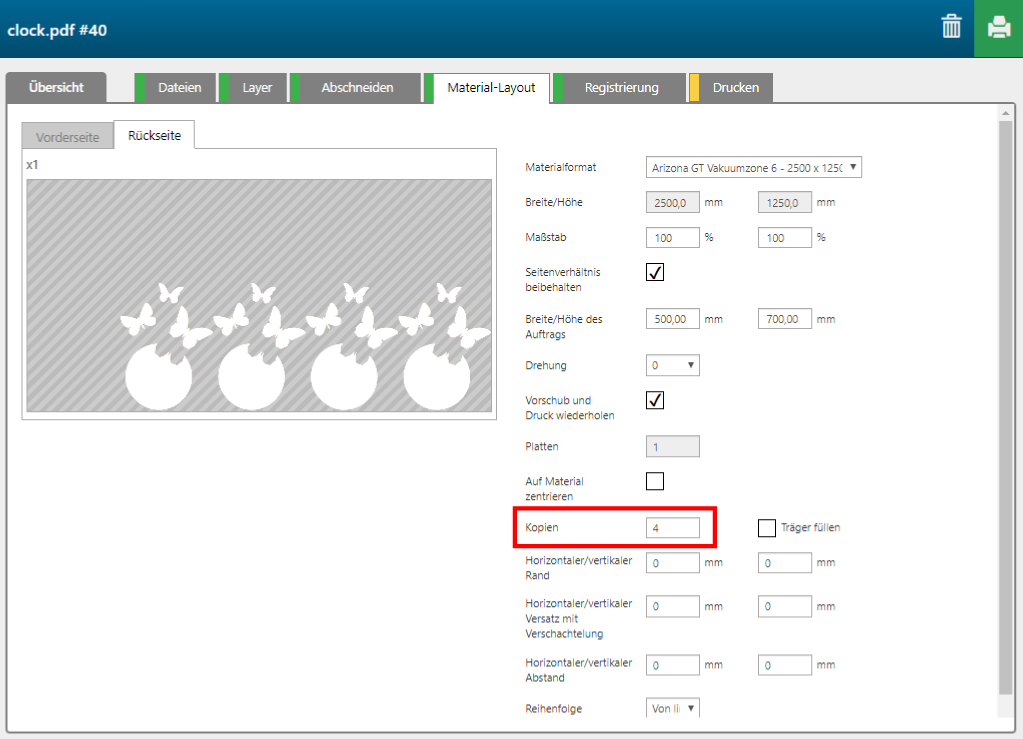Switch to the Vorderseite preview tab
Image resolution: width=1023 pixels, height=739 pixels.
coord(67,137)
